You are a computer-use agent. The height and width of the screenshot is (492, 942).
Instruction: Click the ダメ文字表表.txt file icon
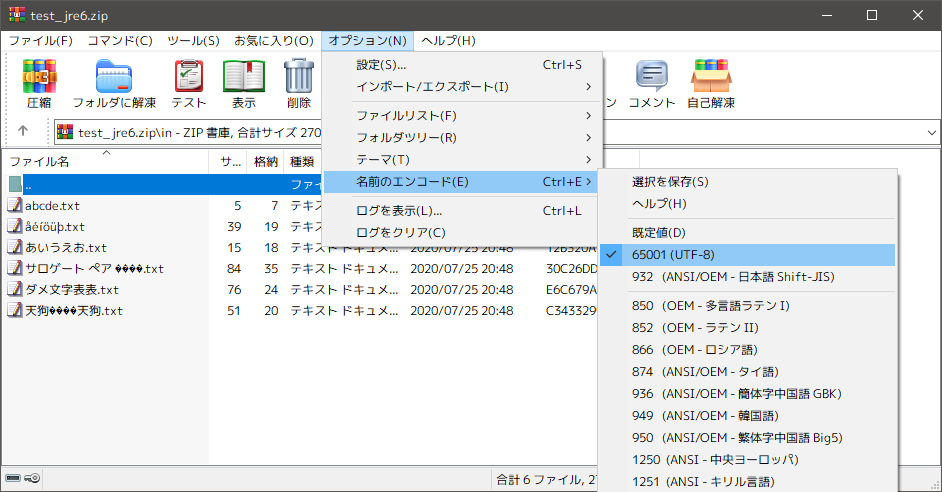tap(15, 289)
